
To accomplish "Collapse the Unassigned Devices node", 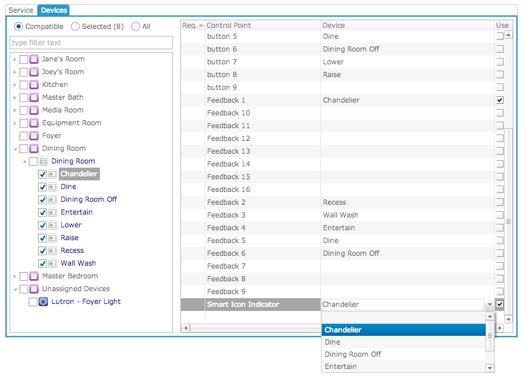I will pos(15,289).
